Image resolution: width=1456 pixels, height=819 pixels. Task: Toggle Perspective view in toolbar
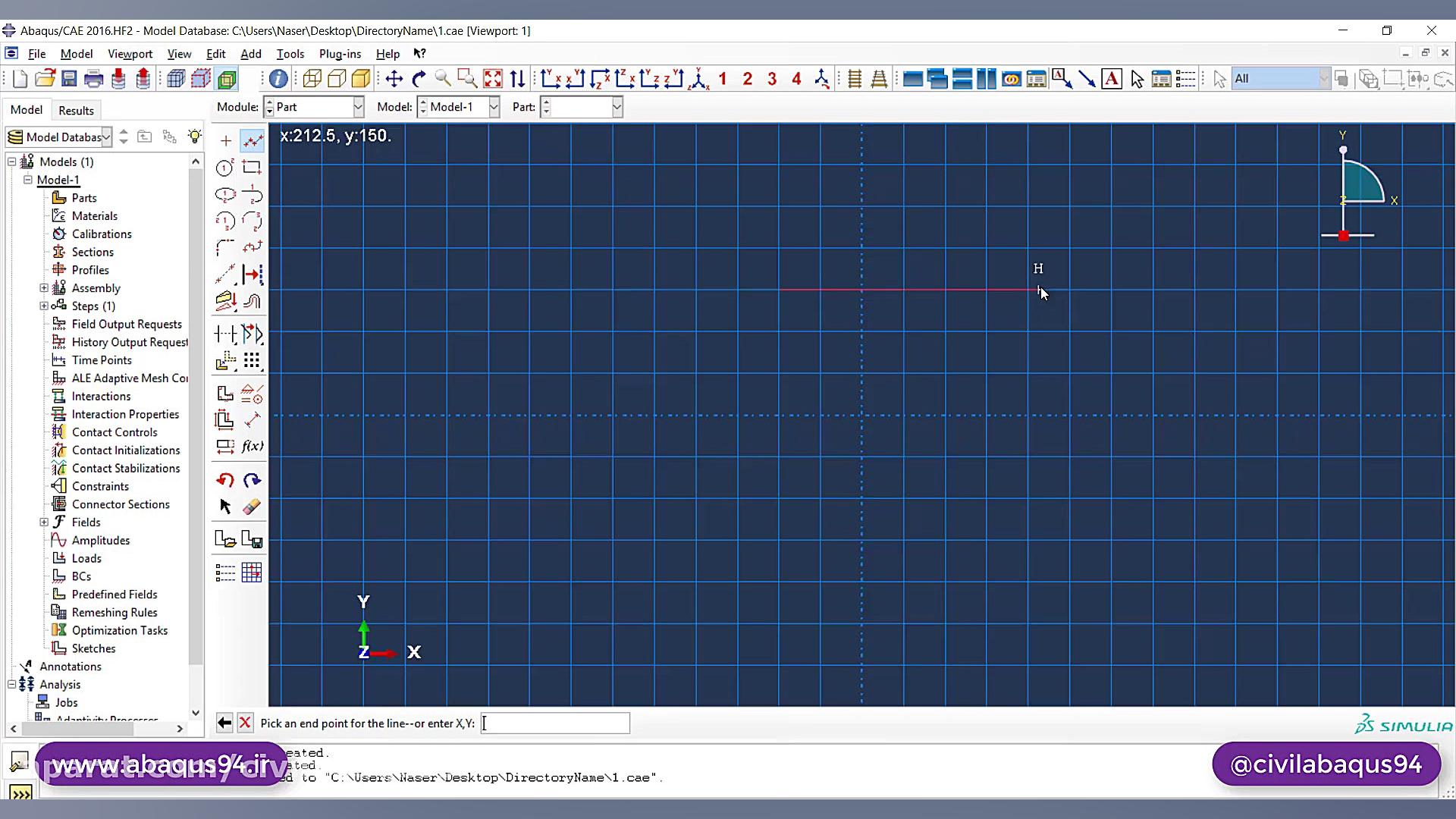tap(880, 79)
